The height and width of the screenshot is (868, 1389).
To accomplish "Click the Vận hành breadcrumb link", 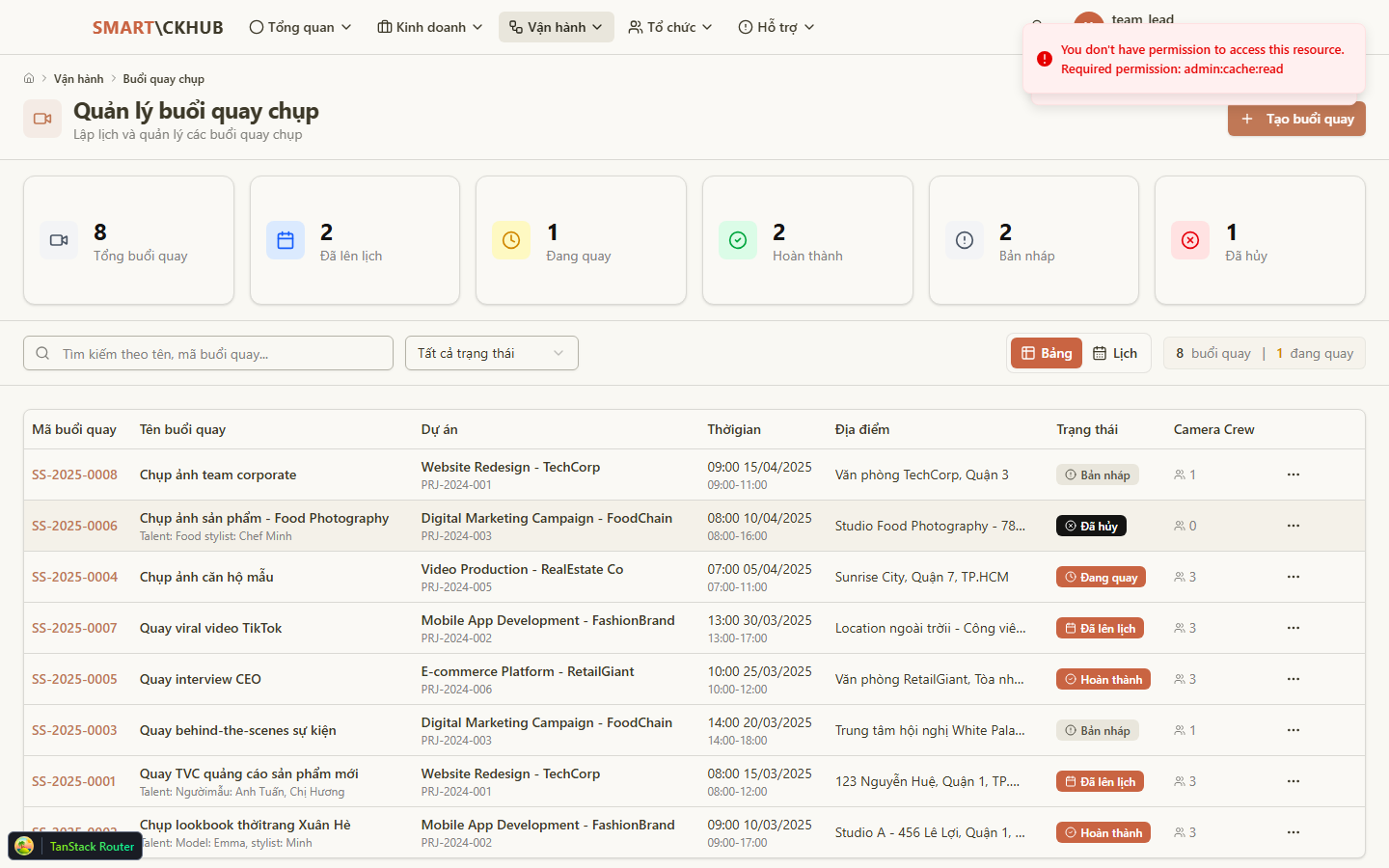I will point(78,79).
